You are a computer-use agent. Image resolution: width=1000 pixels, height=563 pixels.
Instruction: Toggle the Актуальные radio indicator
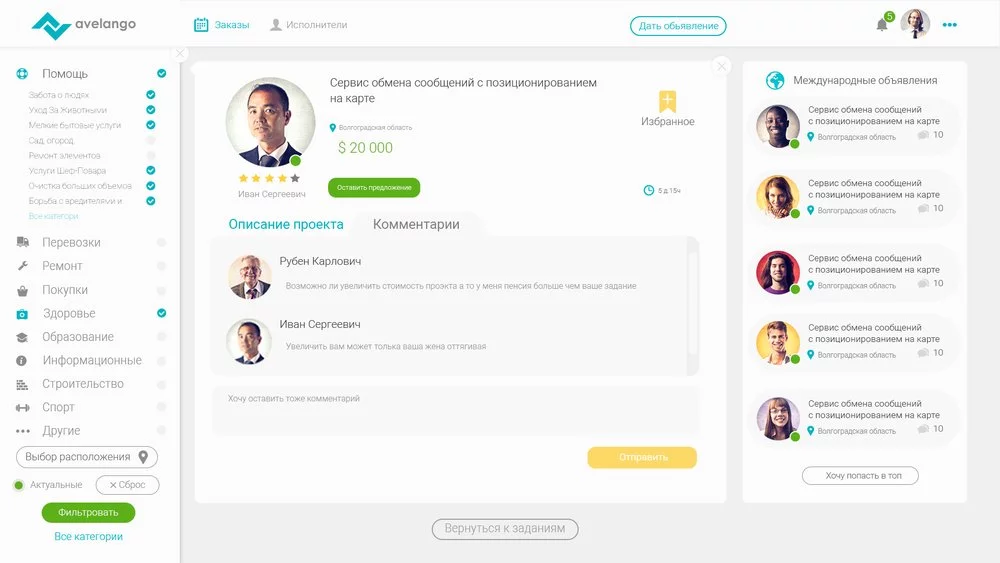click(x=18, y=485)
